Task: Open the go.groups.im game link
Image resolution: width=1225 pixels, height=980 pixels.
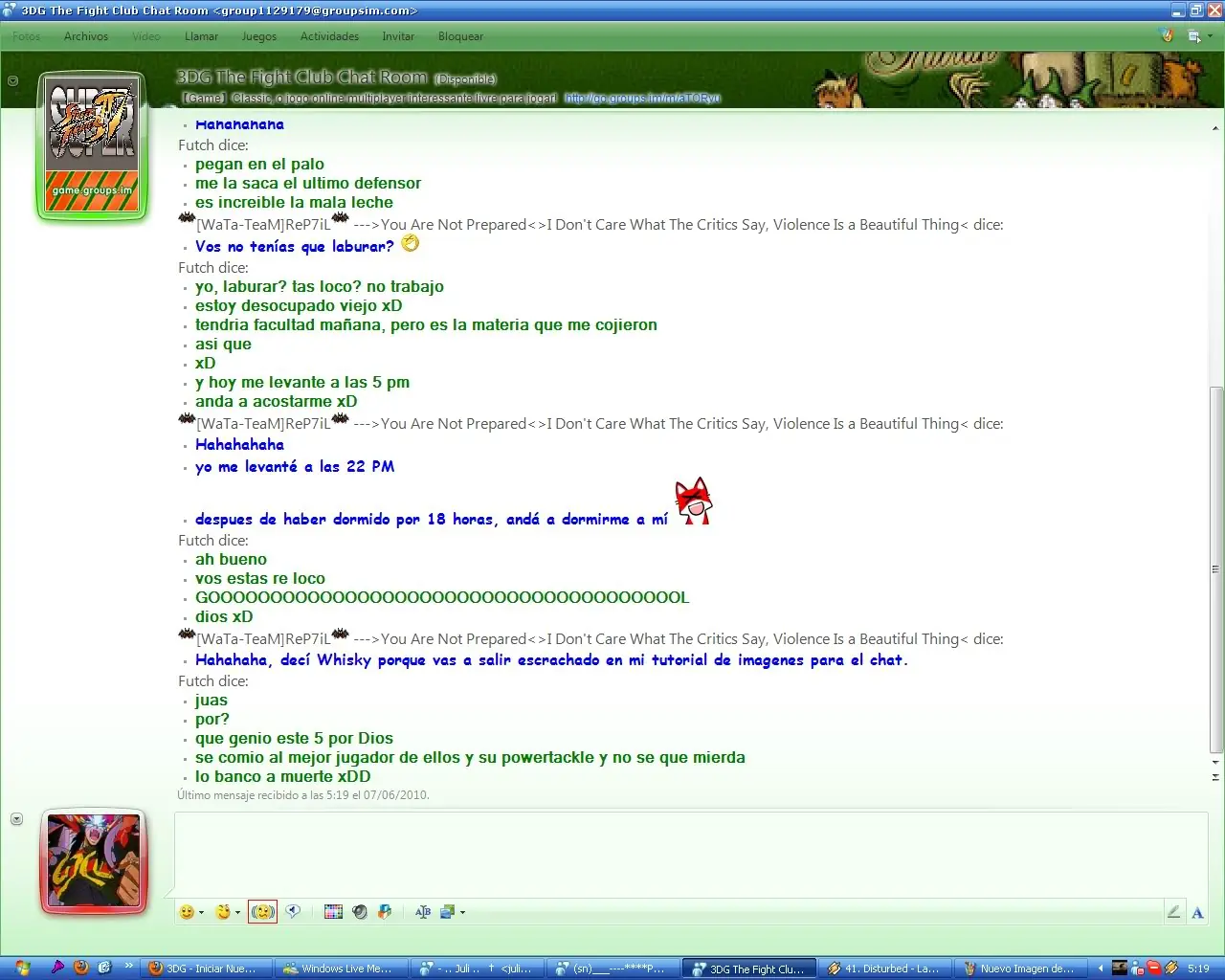Action: [x=642, y=98]
